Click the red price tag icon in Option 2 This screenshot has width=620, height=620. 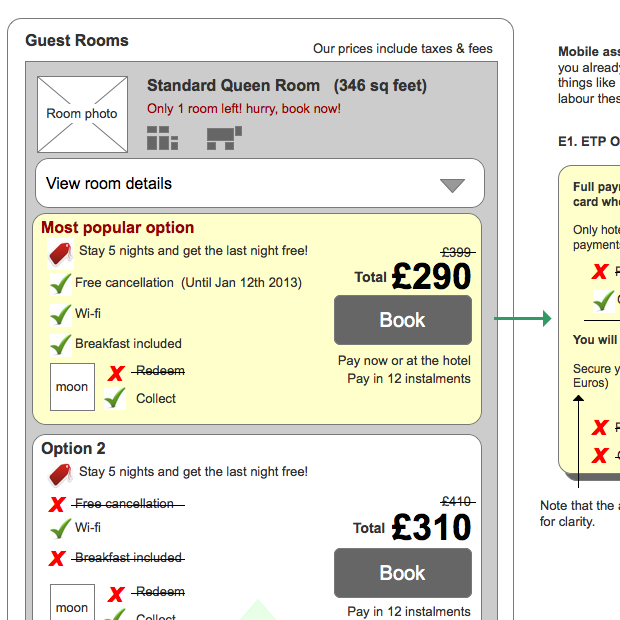[60, 473]
